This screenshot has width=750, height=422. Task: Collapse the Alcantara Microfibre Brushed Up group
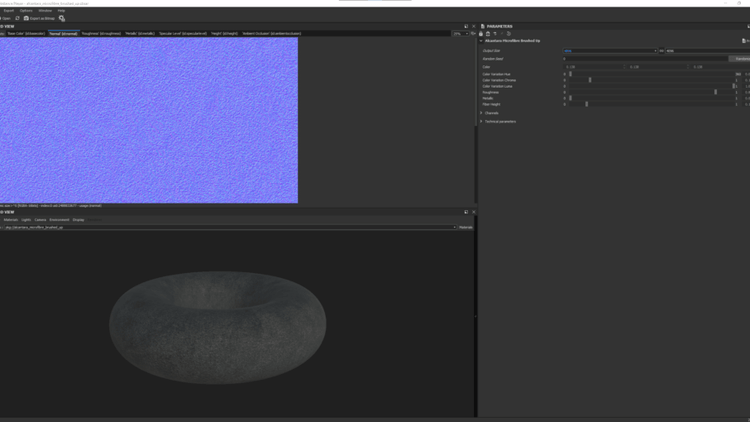pyautogui.click(x=481, y=41)
